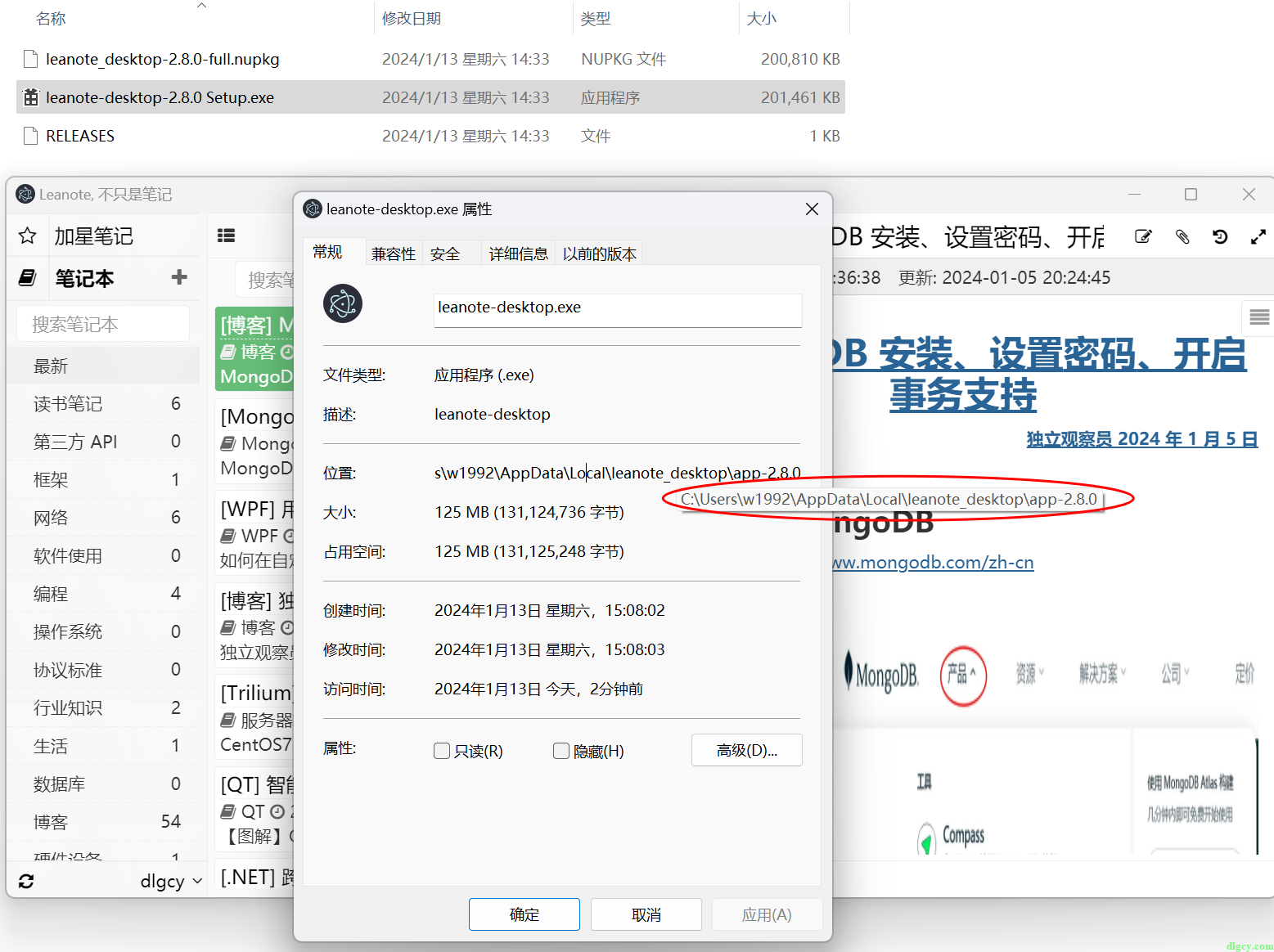Toggle the 隐藏(H) hidden checkbox

(561, 751)
